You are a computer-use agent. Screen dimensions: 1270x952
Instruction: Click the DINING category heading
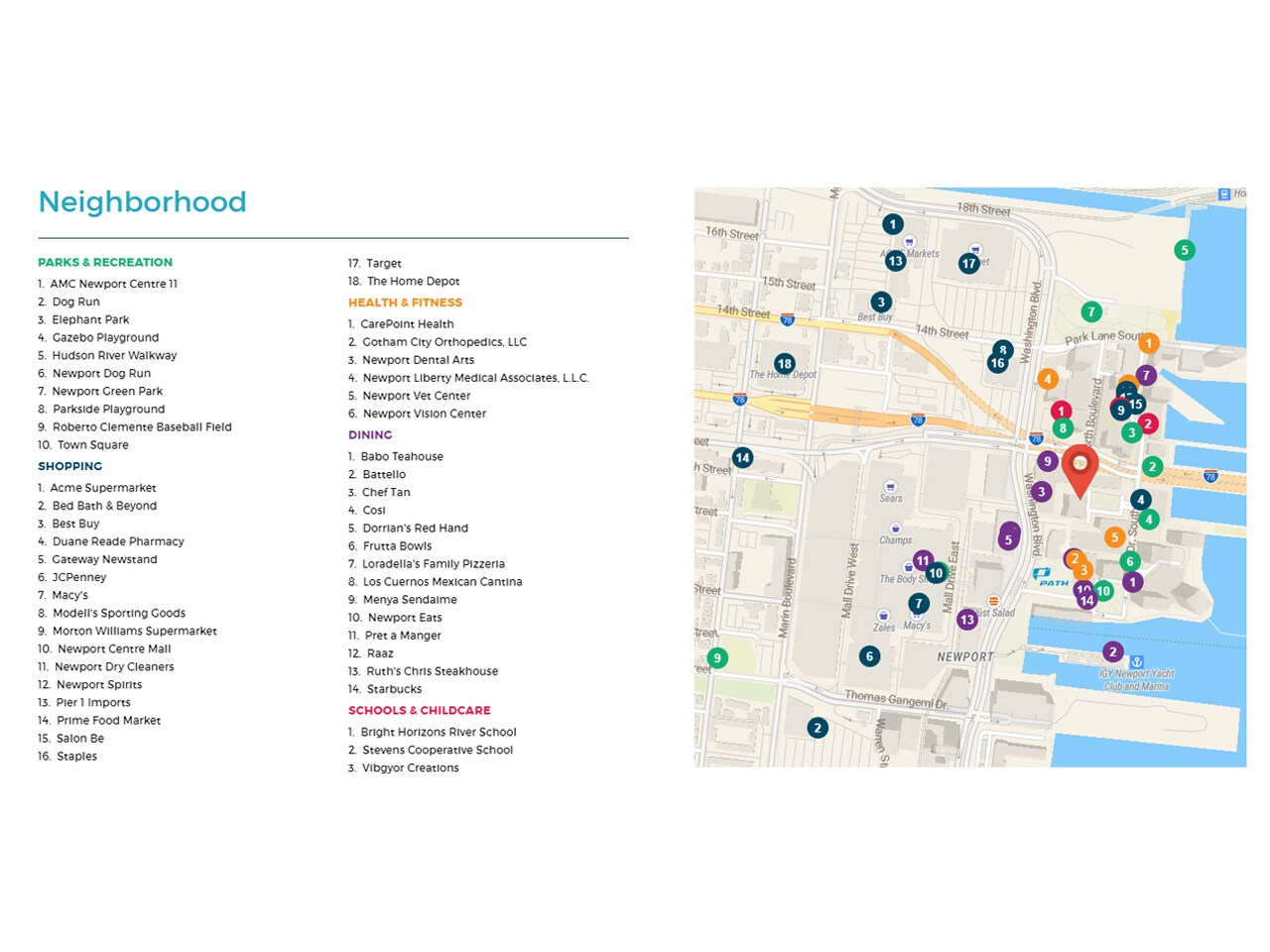[370, 435]
